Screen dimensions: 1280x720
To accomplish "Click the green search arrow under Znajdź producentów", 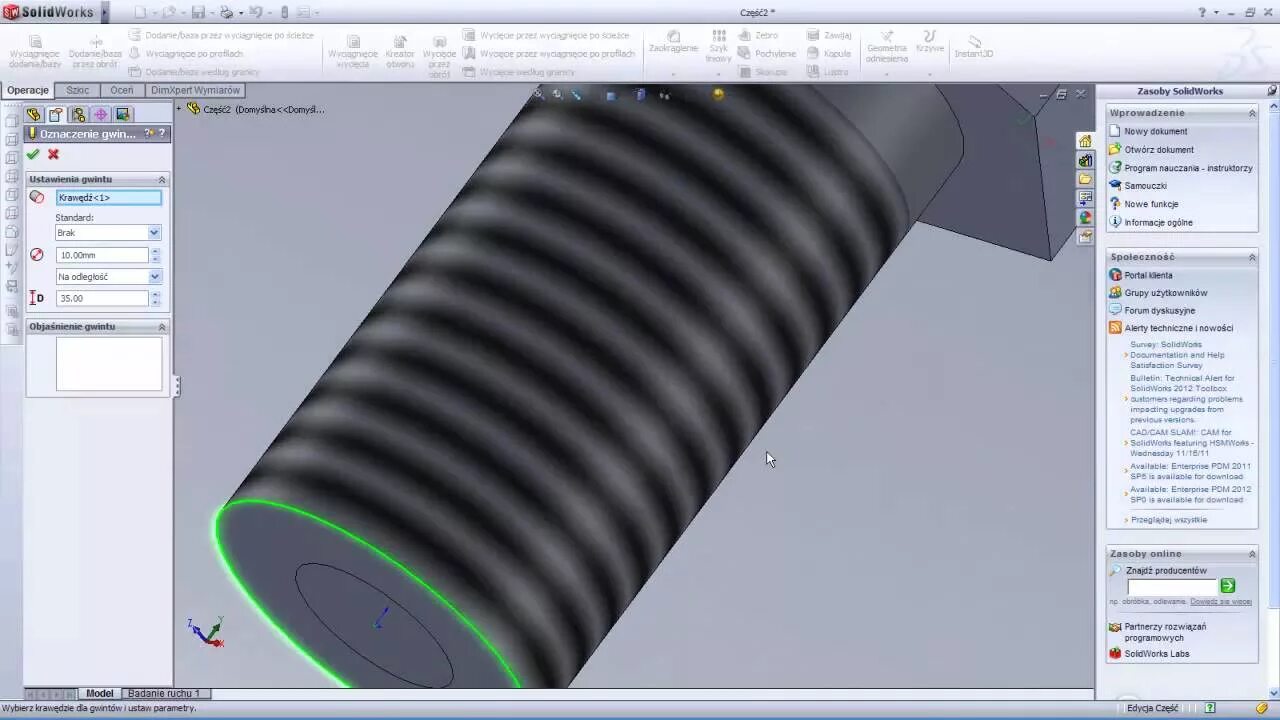I will pyautogui.click(x=1227, y=586).
